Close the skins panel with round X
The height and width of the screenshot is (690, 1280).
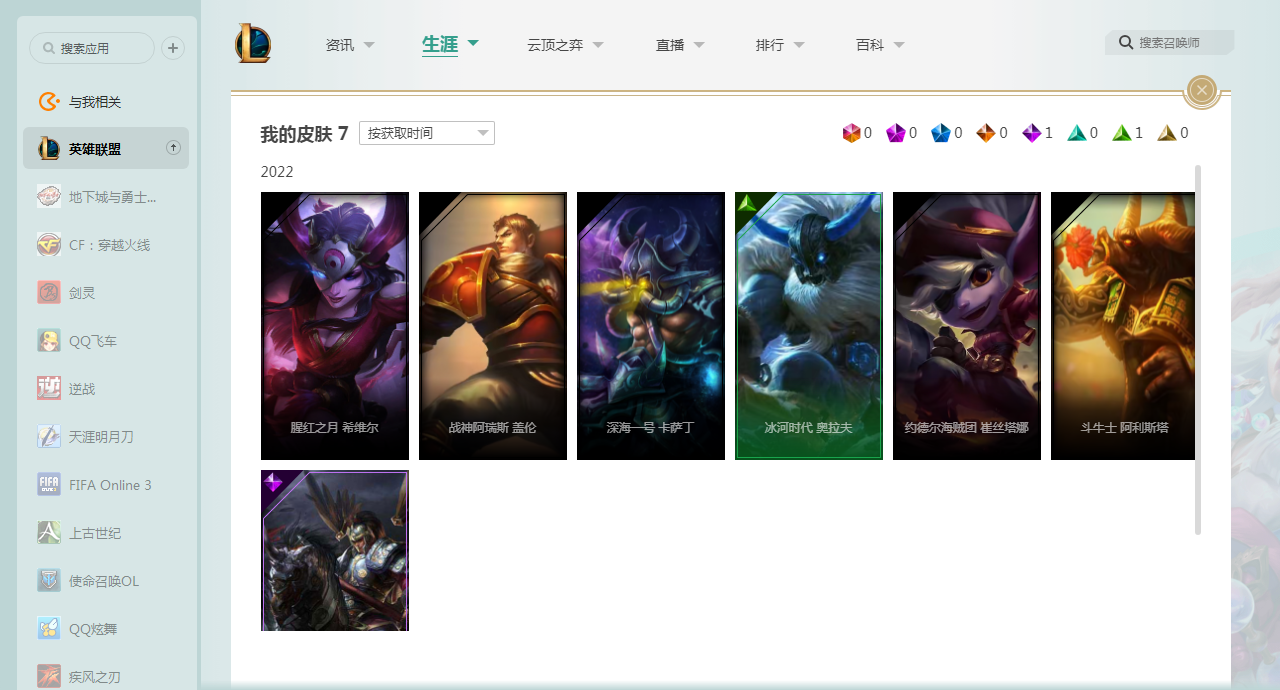click(1202, 91)
